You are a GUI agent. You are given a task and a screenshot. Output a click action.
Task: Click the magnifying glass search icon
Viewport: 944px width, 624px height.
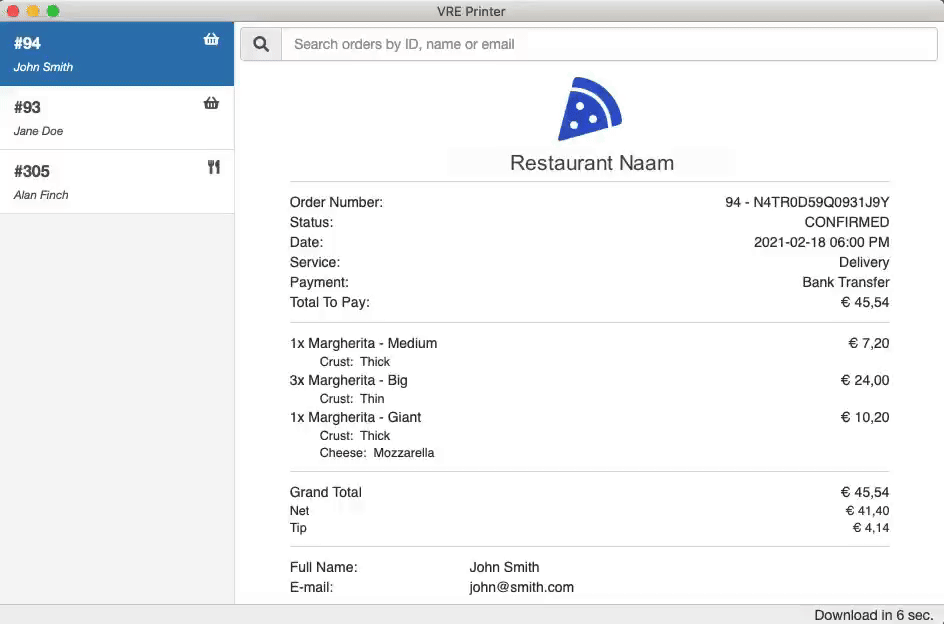261,44
